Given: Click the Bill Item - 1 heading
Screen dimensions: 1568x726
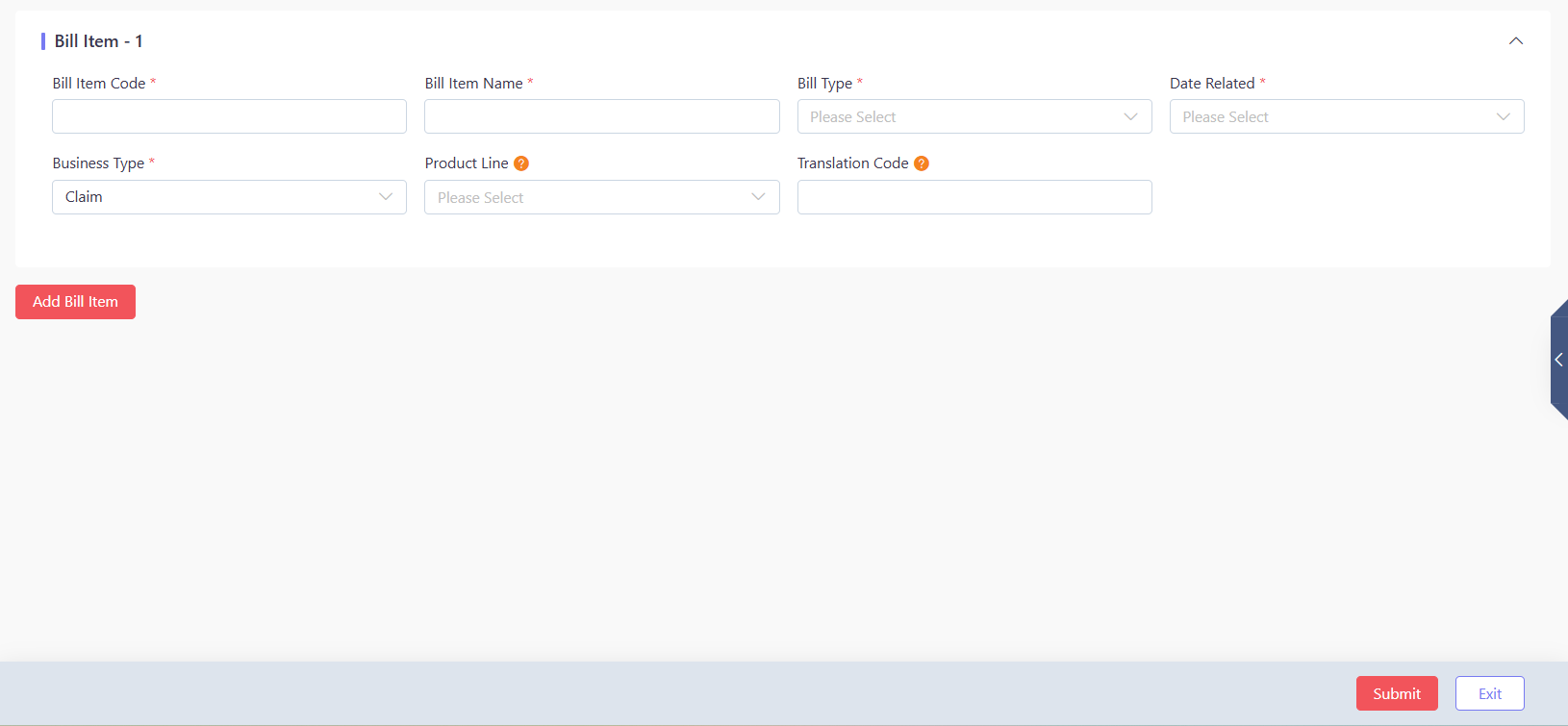Looking at the screenshot, I should tap(98, 41).
